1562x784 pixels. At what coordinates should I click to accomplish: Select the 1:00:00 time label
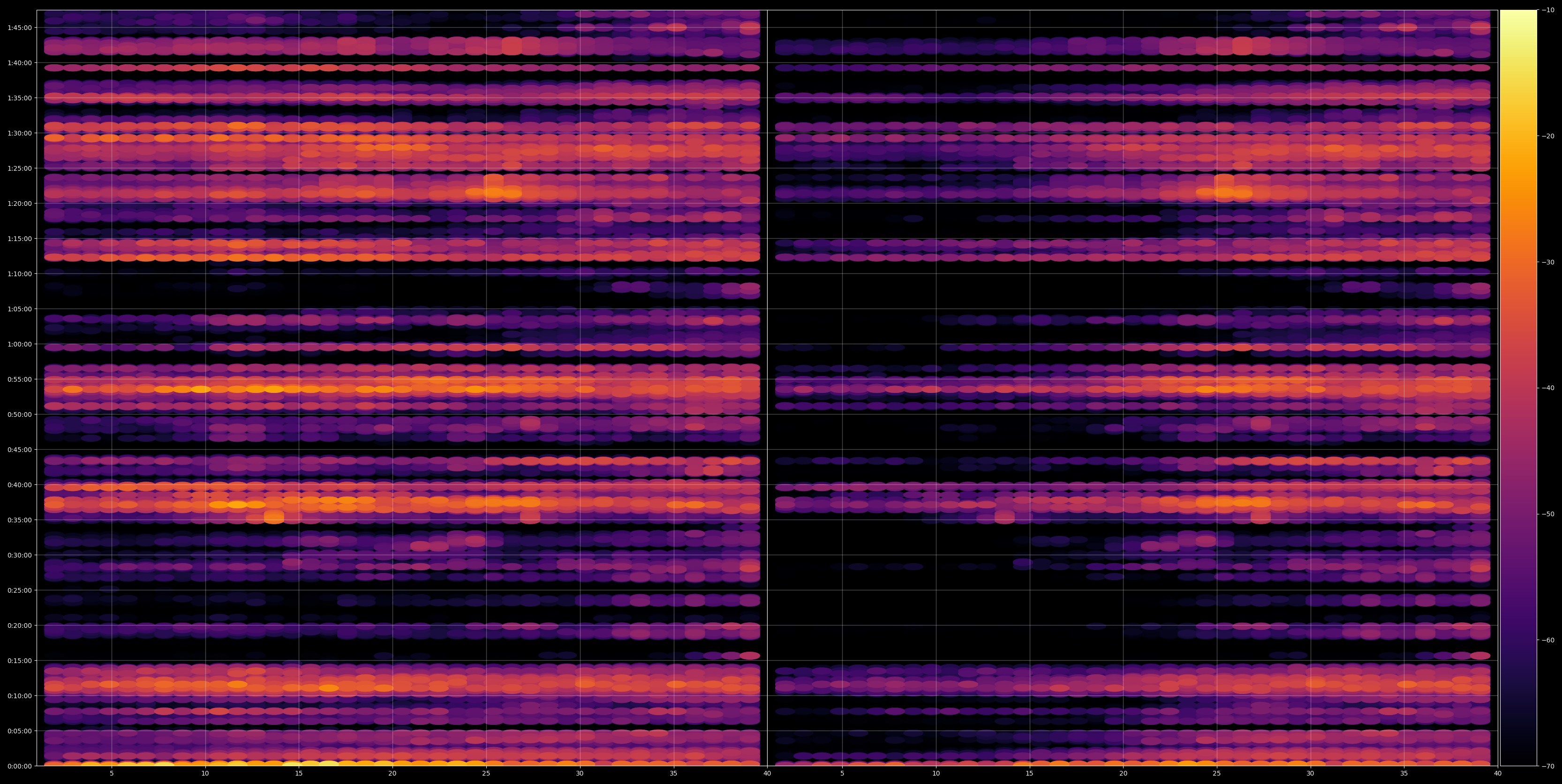20,344
